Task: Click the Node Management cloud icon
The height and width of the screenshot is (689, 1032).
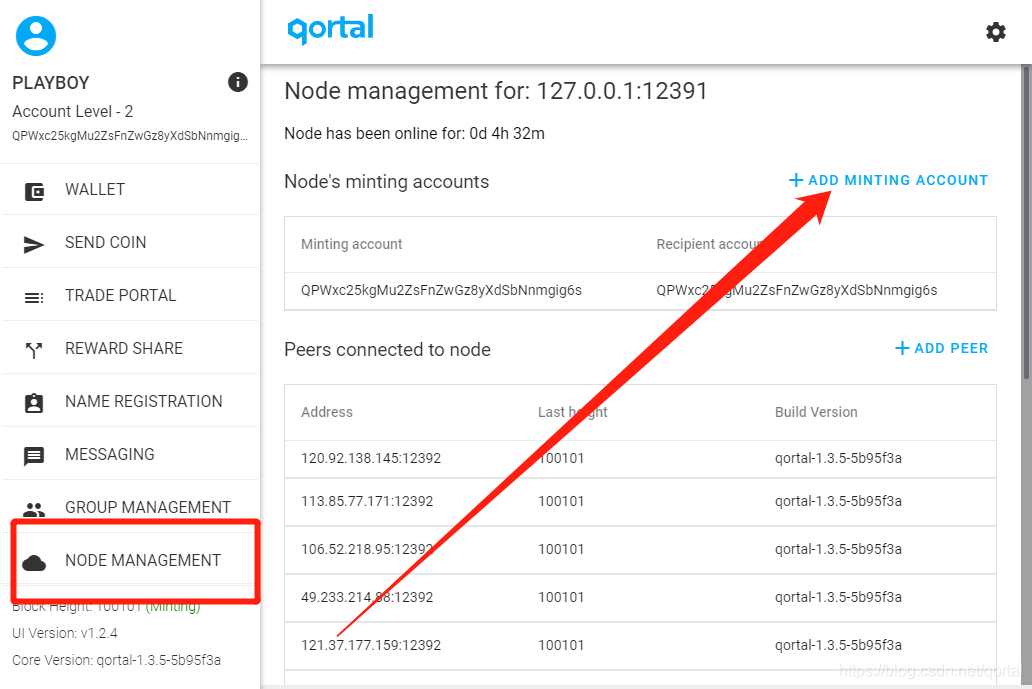Action: click(34, 563)
